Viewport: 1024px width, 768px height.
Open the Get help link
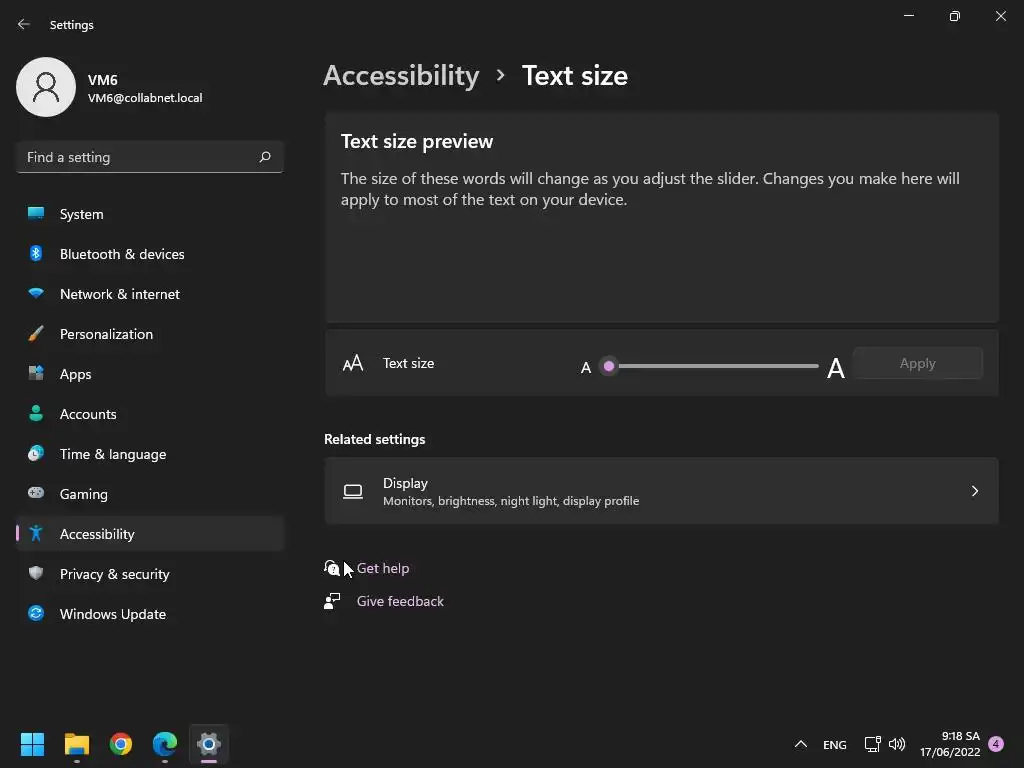(x=383, y=568)
